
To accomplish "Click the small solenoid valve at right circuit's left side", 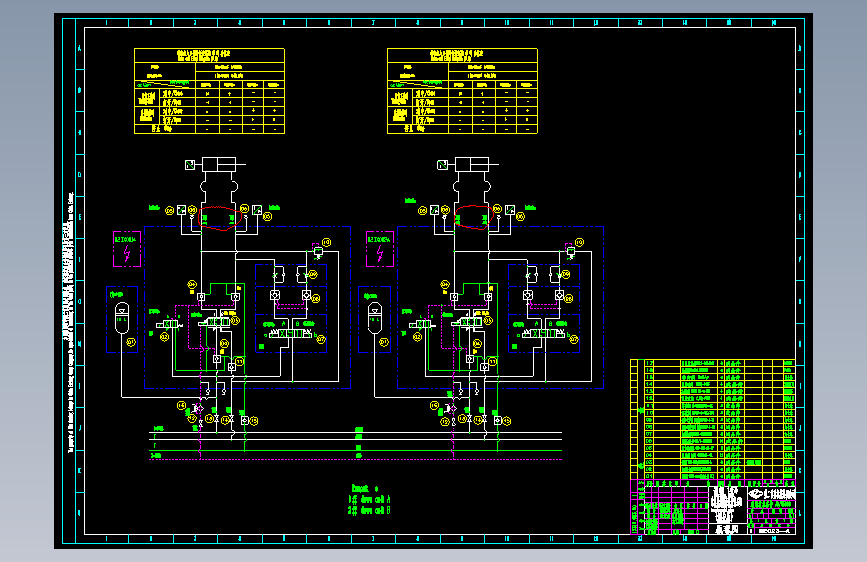I will [422, 324].
